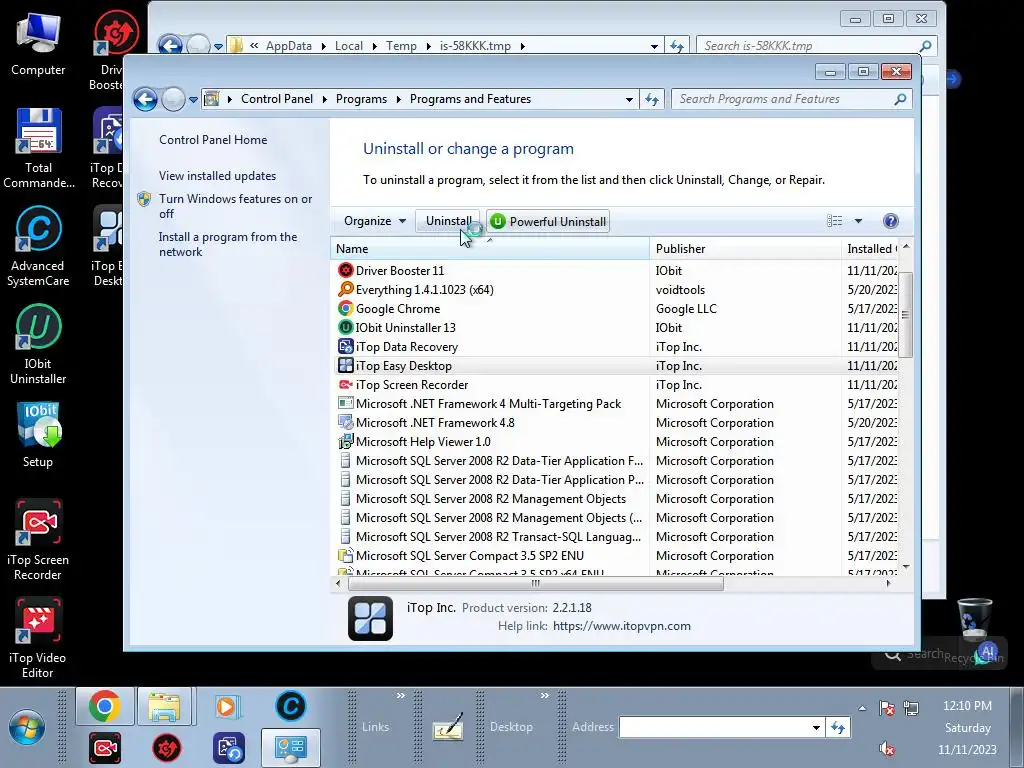This screenshot has height=768, width=1024.
Task: Click the Uninstall toolbar button
Action: [x=449, y=221]
